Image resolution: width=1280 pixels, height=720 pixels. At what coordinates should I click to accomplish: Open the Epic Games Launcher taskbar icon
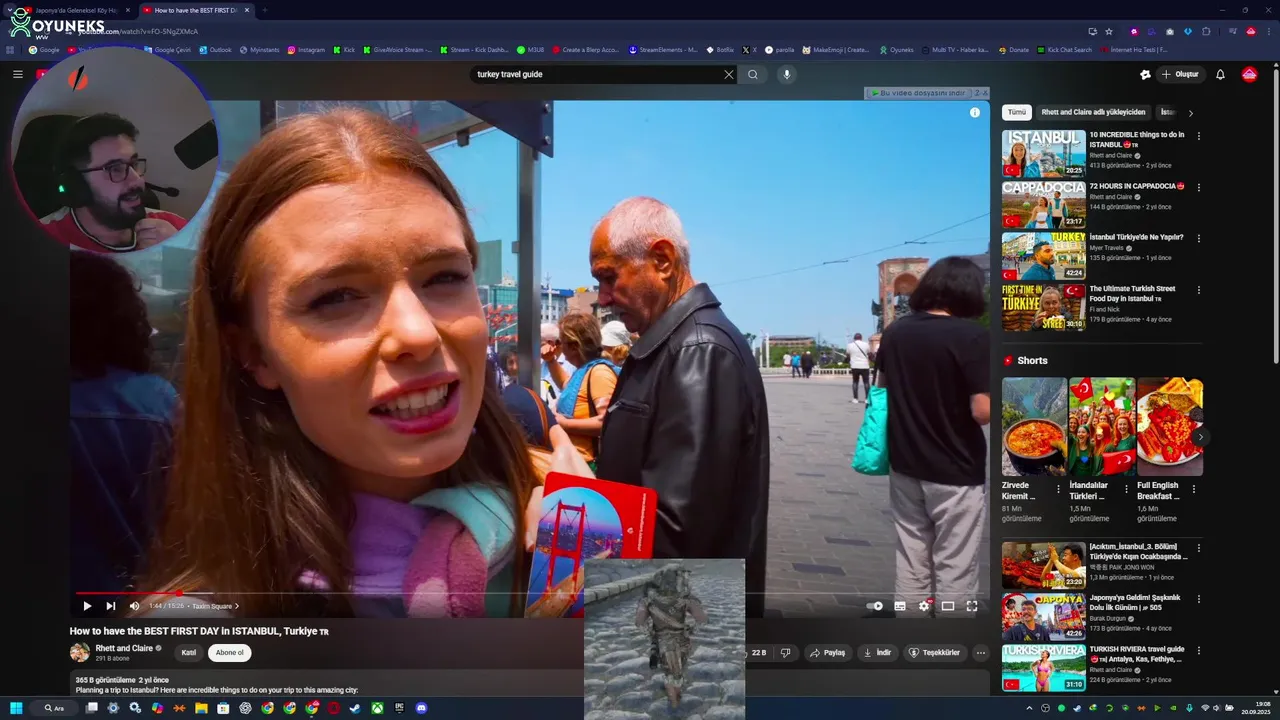click(399, 708)
